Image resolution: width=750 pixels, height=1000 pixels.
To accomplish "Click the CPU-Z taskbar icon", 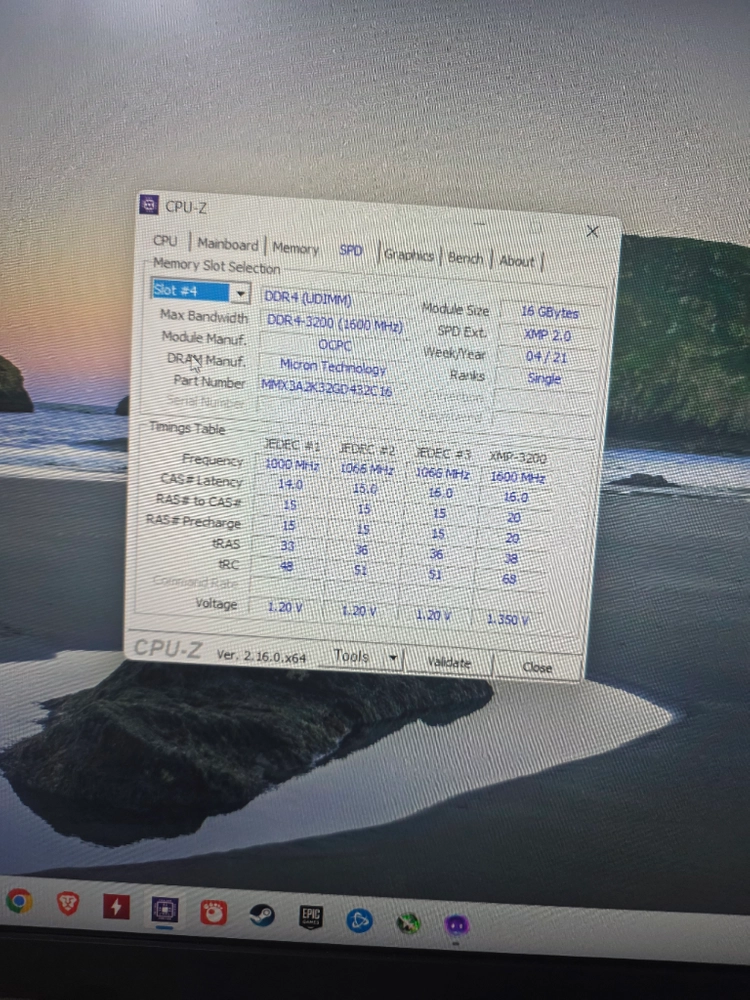I will pyautogui.click(x=165, y=909).
